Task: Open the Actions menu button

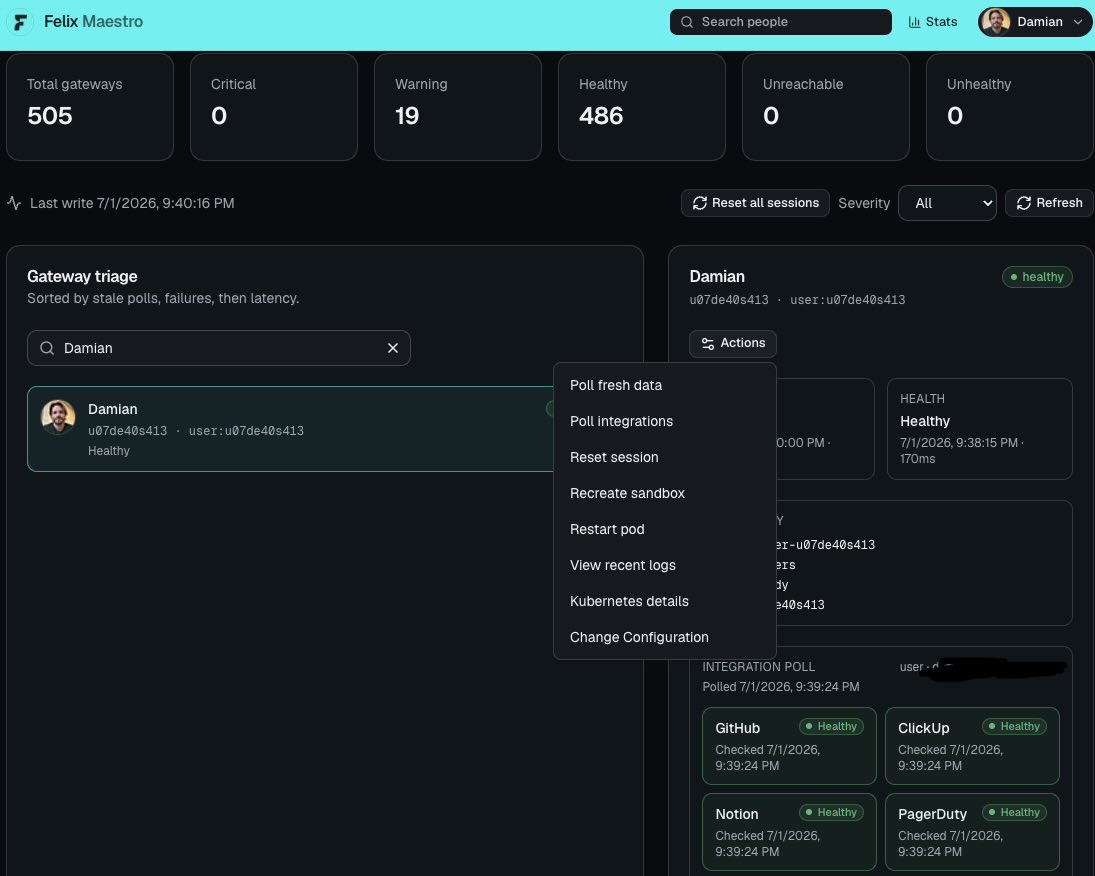Action: tap(733, 343)
